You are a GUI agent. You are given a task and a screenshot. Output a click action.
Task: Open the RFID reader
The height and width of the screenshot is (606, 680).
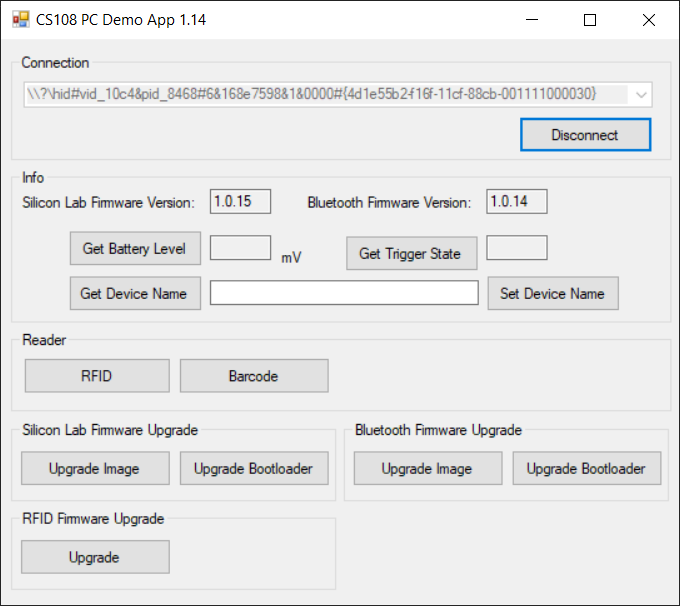pos(97,376)
